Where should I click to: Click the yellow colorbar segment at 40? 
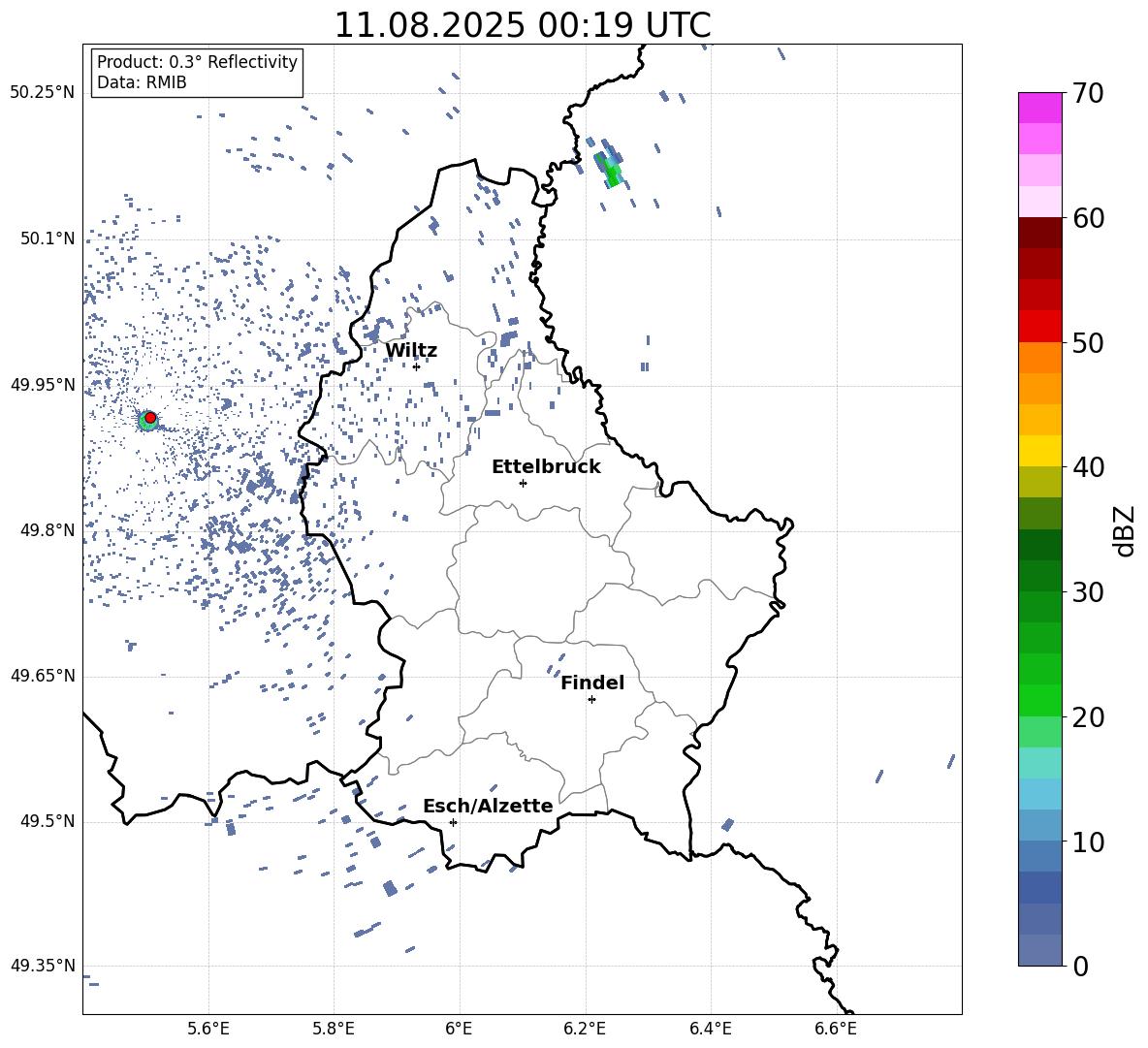pyautogui.click(x=1039, y=451)
